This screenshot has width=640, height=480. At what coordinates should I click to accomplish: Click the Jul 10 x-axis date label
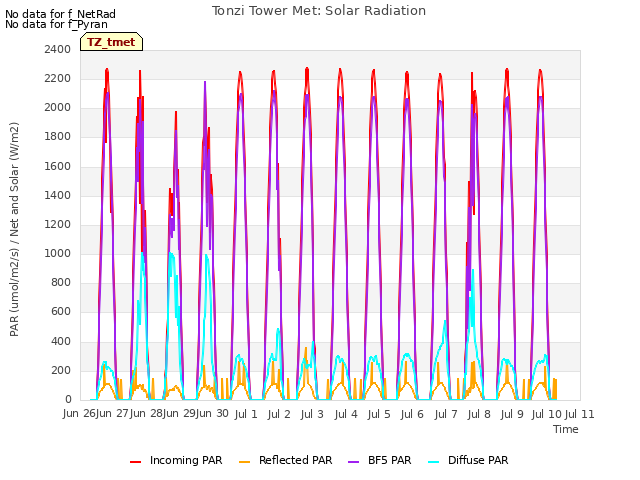547,414
